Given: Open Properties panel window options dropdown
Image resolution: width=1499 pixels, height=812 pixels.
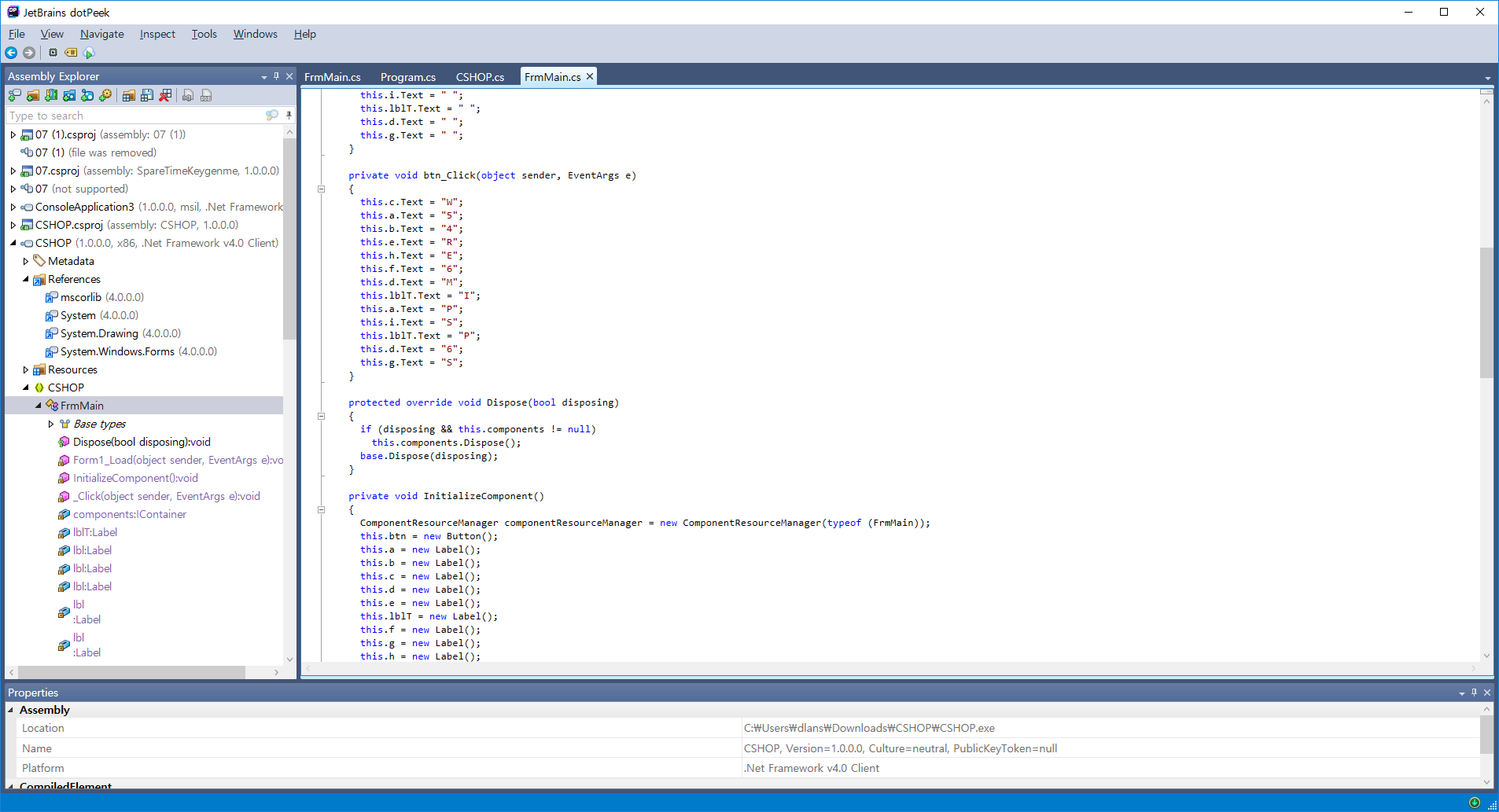Looking at the screenshot, I should coord(1461,693).
